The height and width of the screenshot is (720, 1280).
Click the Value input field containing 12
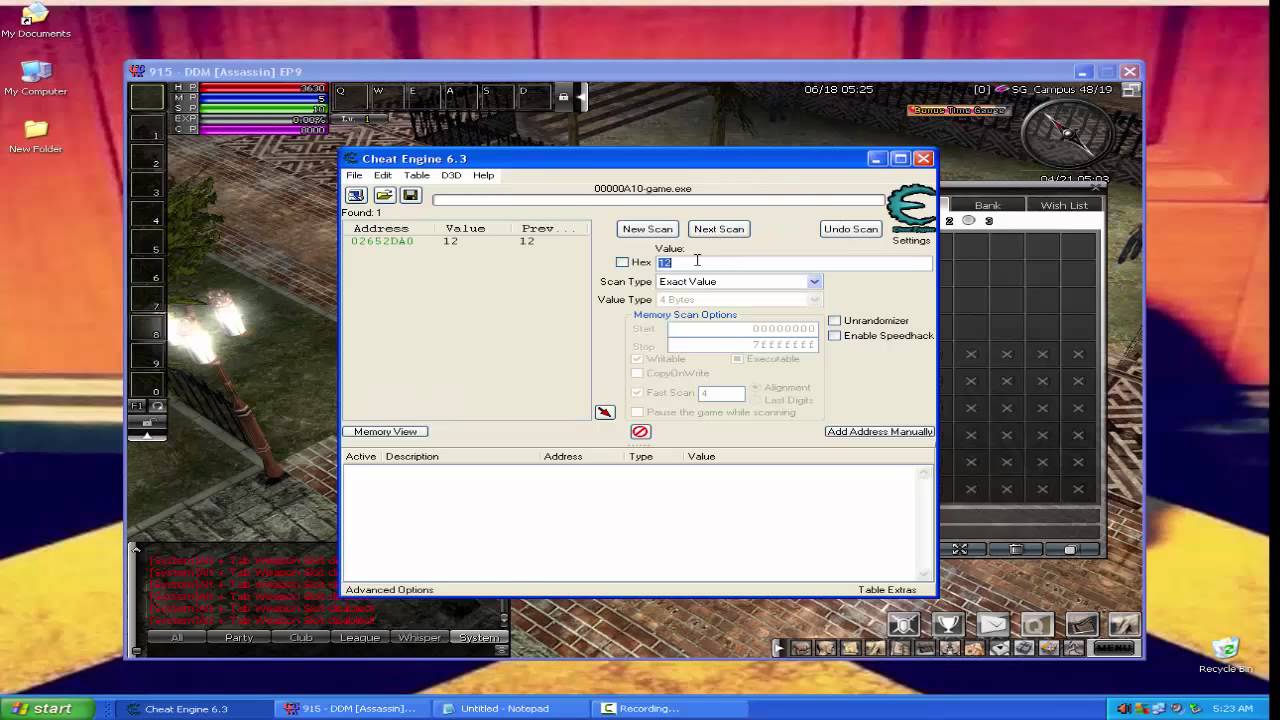pyautogui.click(x=794, y=262)
